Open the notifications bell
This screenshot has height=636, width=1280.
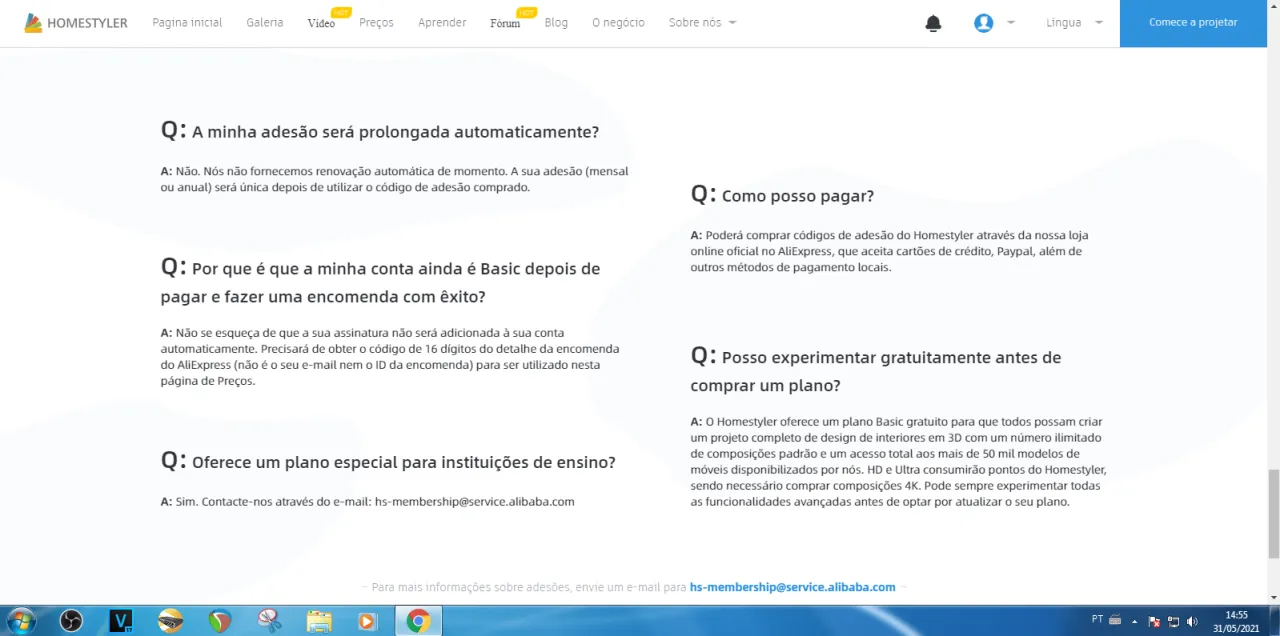point(933,23)
